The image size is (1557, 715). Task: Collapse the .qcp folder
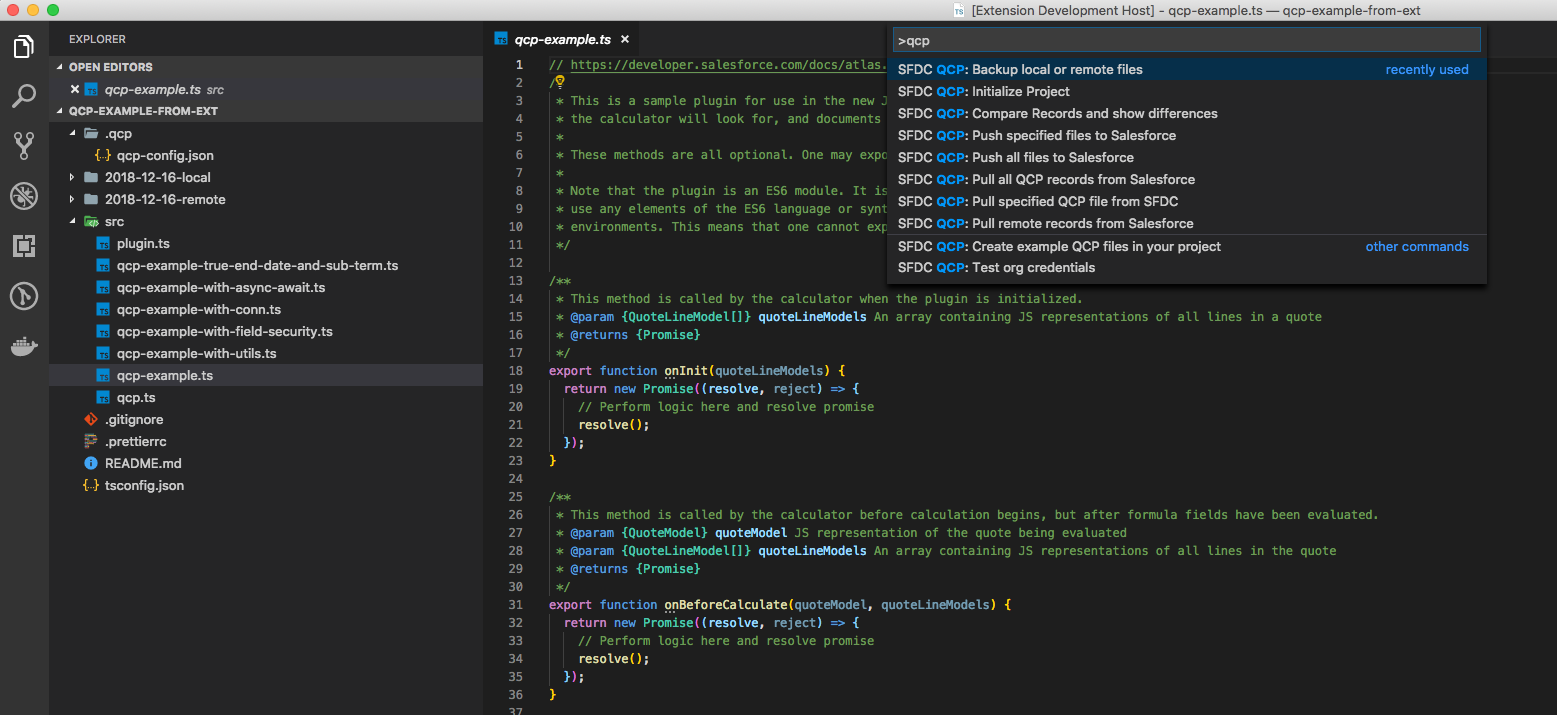point(118,133)
